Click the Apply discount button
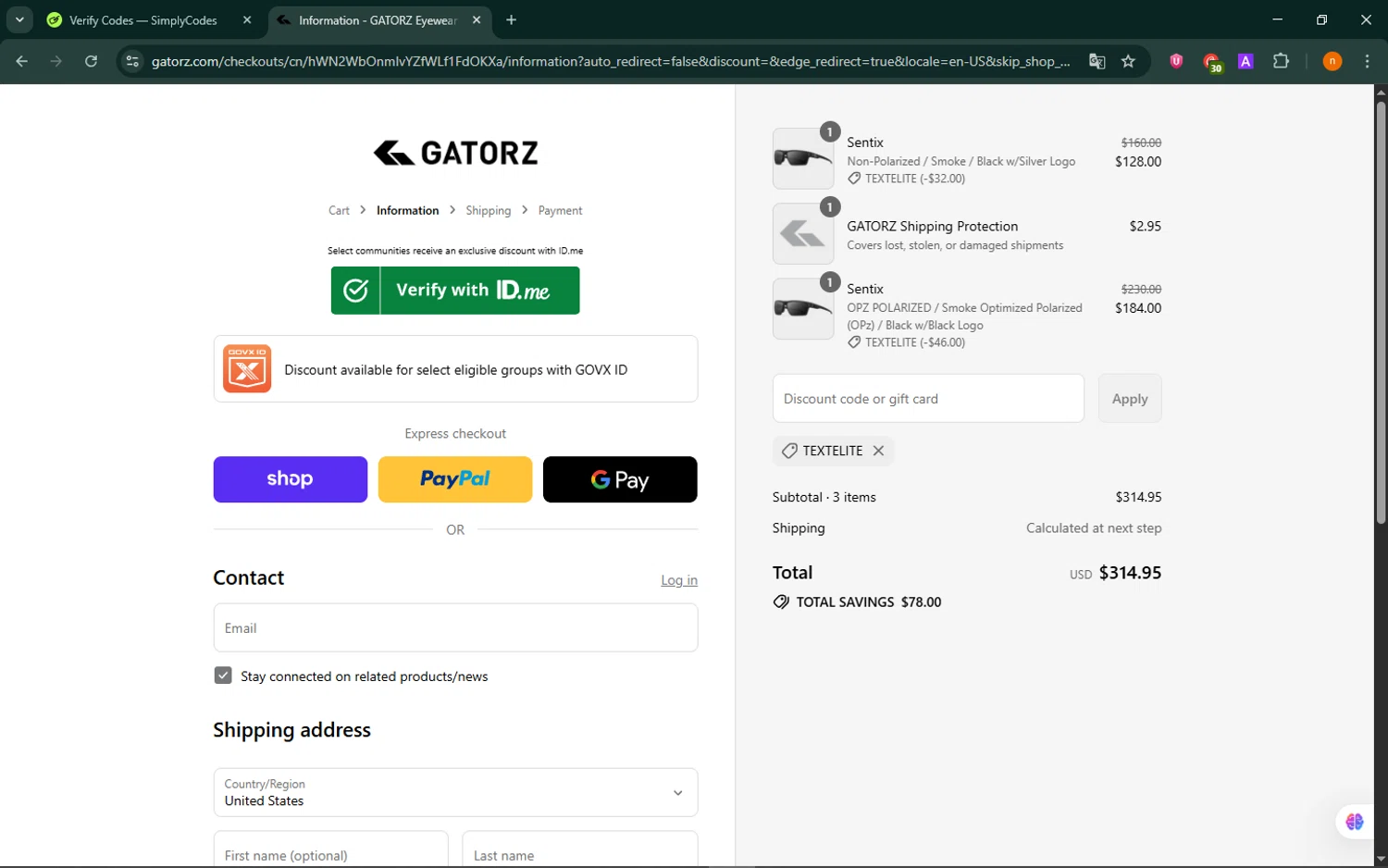The width and height of the screenshot is (1388, 868). [x=1130, y=399]
